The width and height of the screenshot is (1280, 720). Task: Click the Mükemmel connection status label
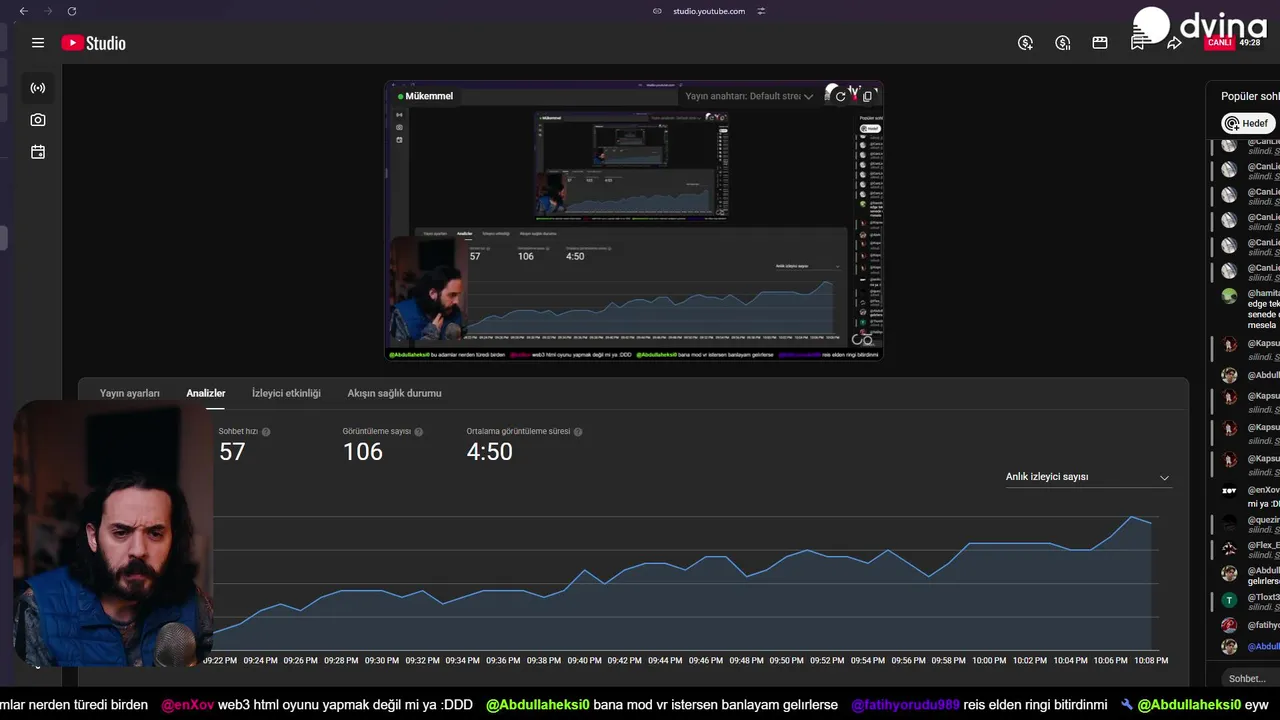coord(429,96)
